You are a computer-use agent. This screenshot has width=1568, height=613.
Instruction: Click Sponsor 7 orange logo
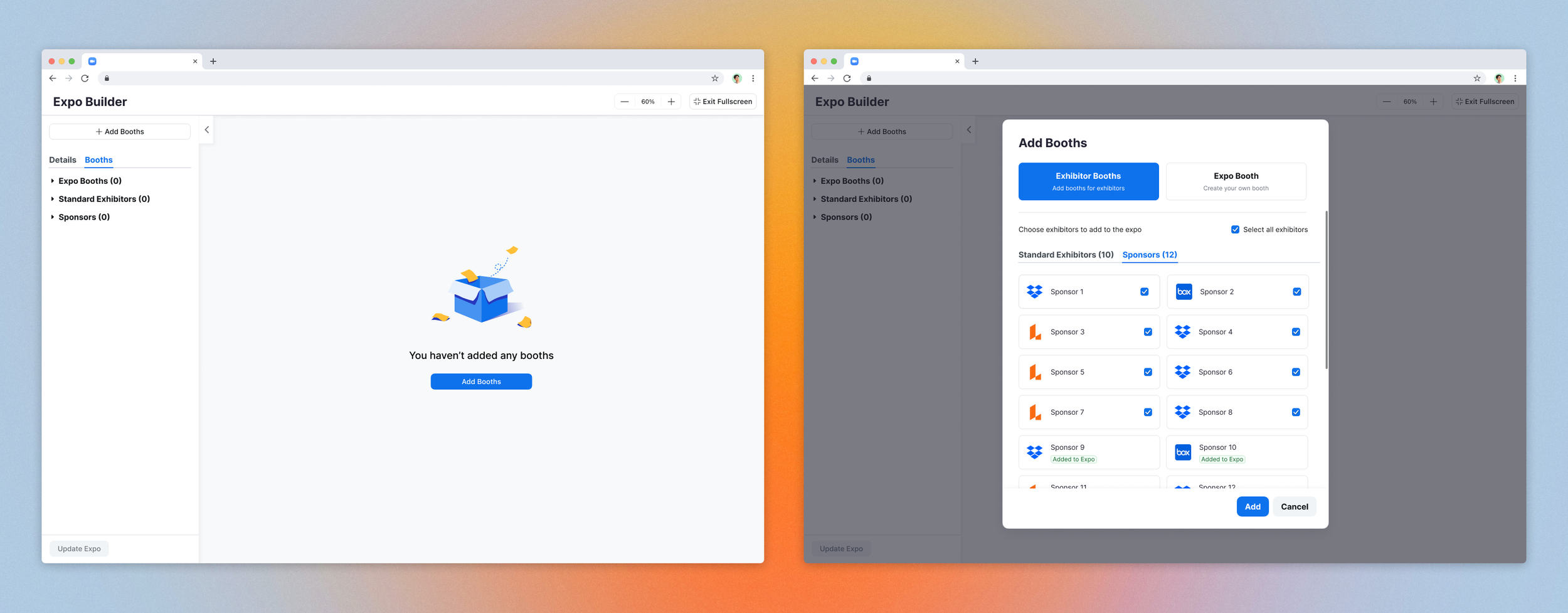(x=1035, y=412)
